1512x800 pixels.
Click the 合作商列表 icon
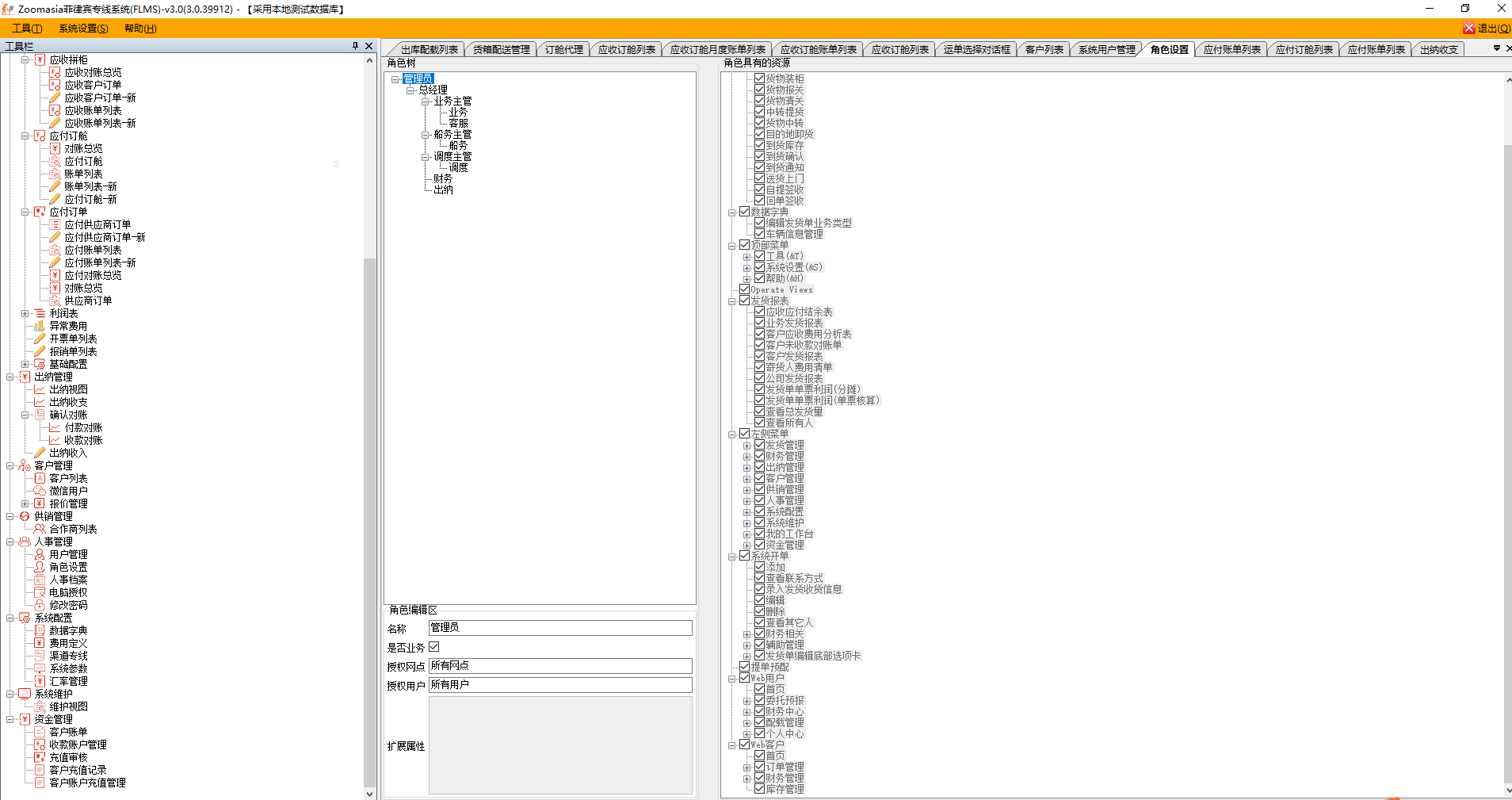pyautogui.click(x=40, y=529)
